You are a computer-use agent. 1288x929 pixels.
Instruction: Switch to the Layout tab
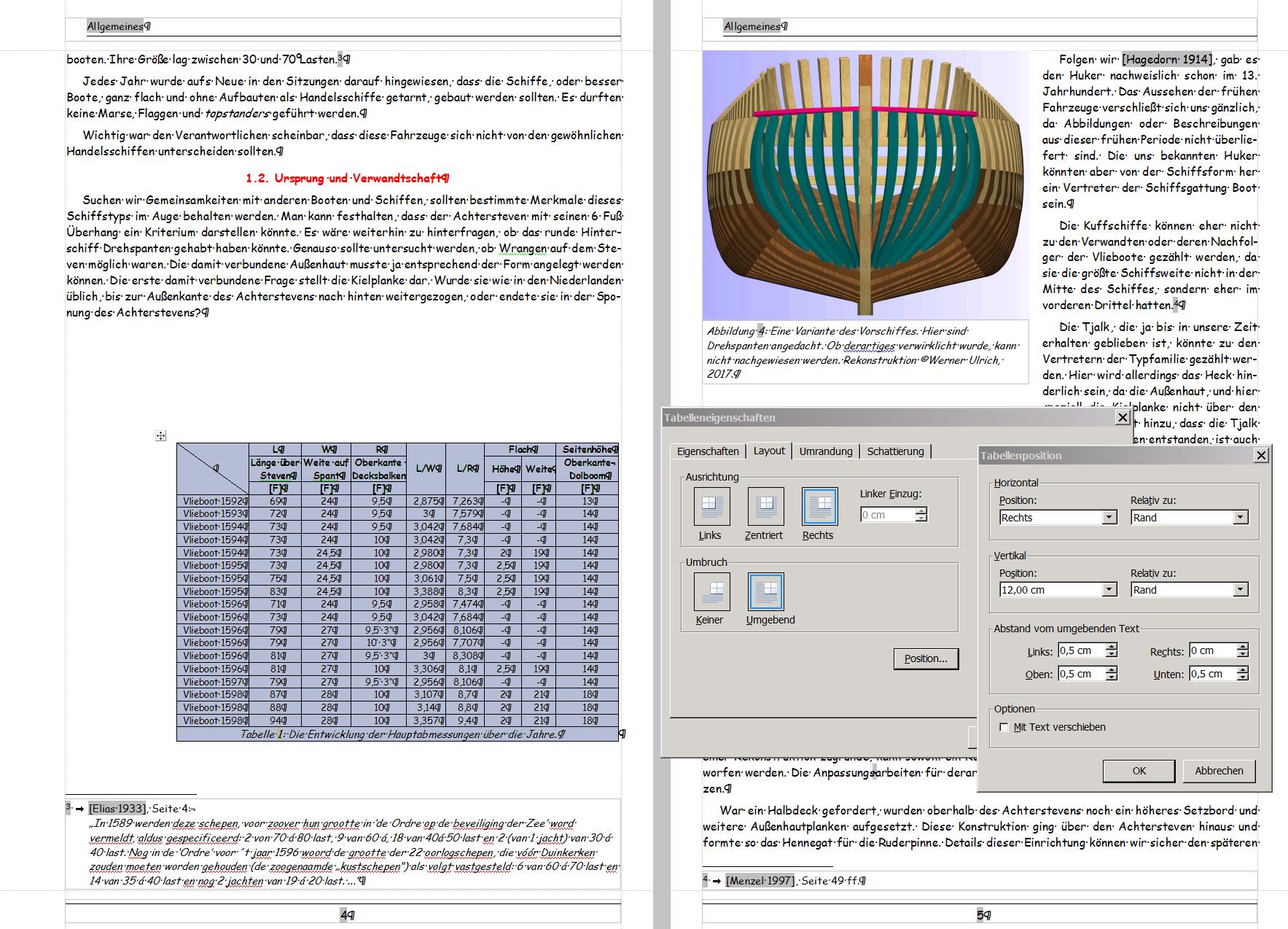(x=769, y=451)
